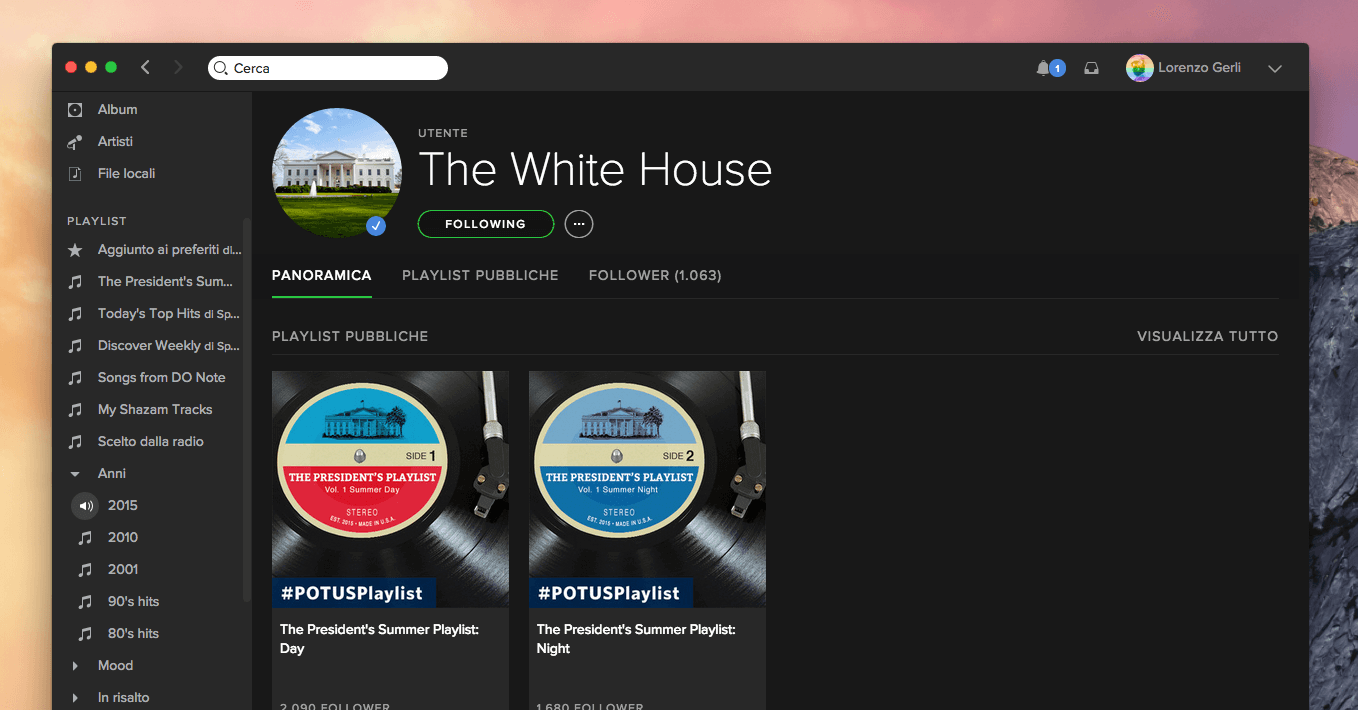Click the File locali icon
1358x710 pixels.
[x=75, y=174]
